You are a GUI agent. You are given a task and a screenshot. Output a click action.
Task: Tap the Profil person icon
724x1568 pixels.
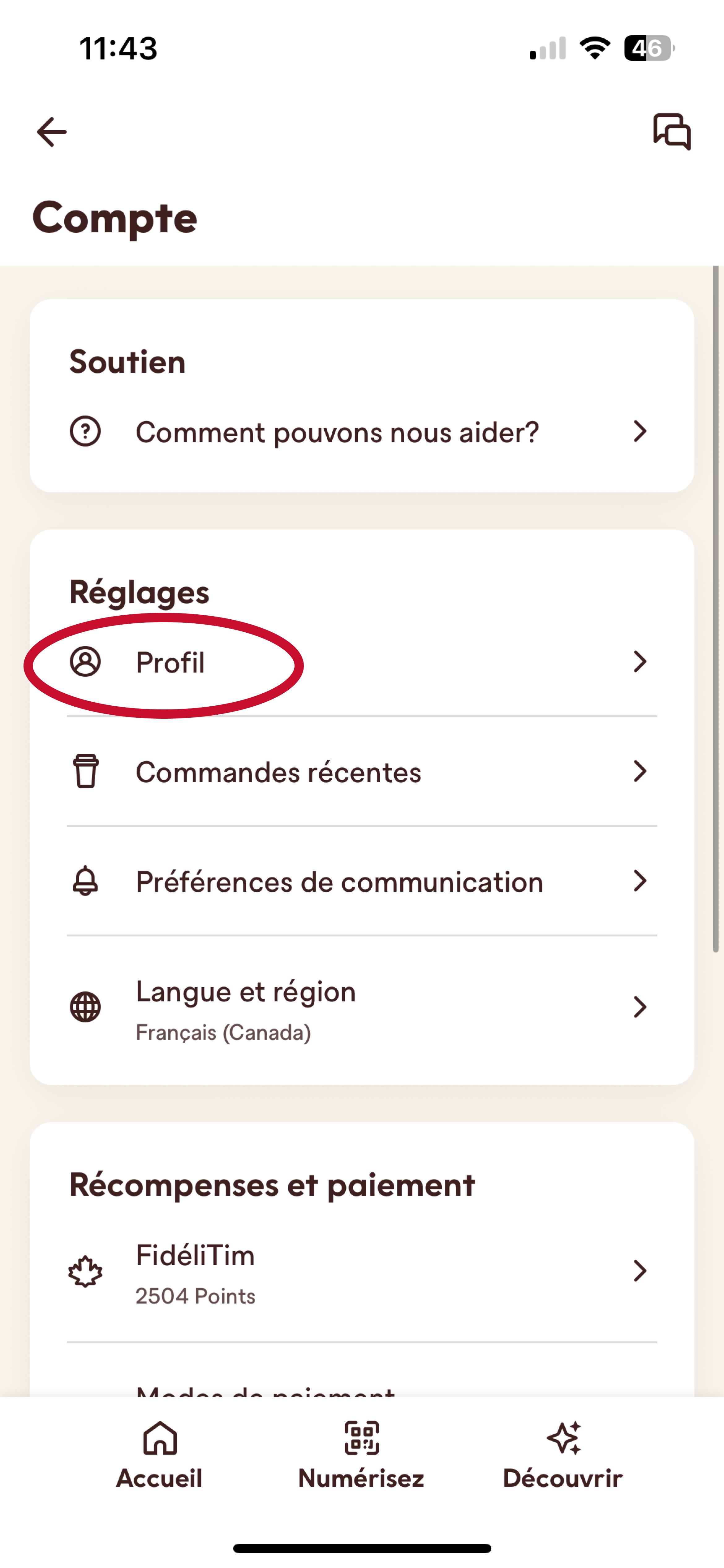[x=85, y=662]
